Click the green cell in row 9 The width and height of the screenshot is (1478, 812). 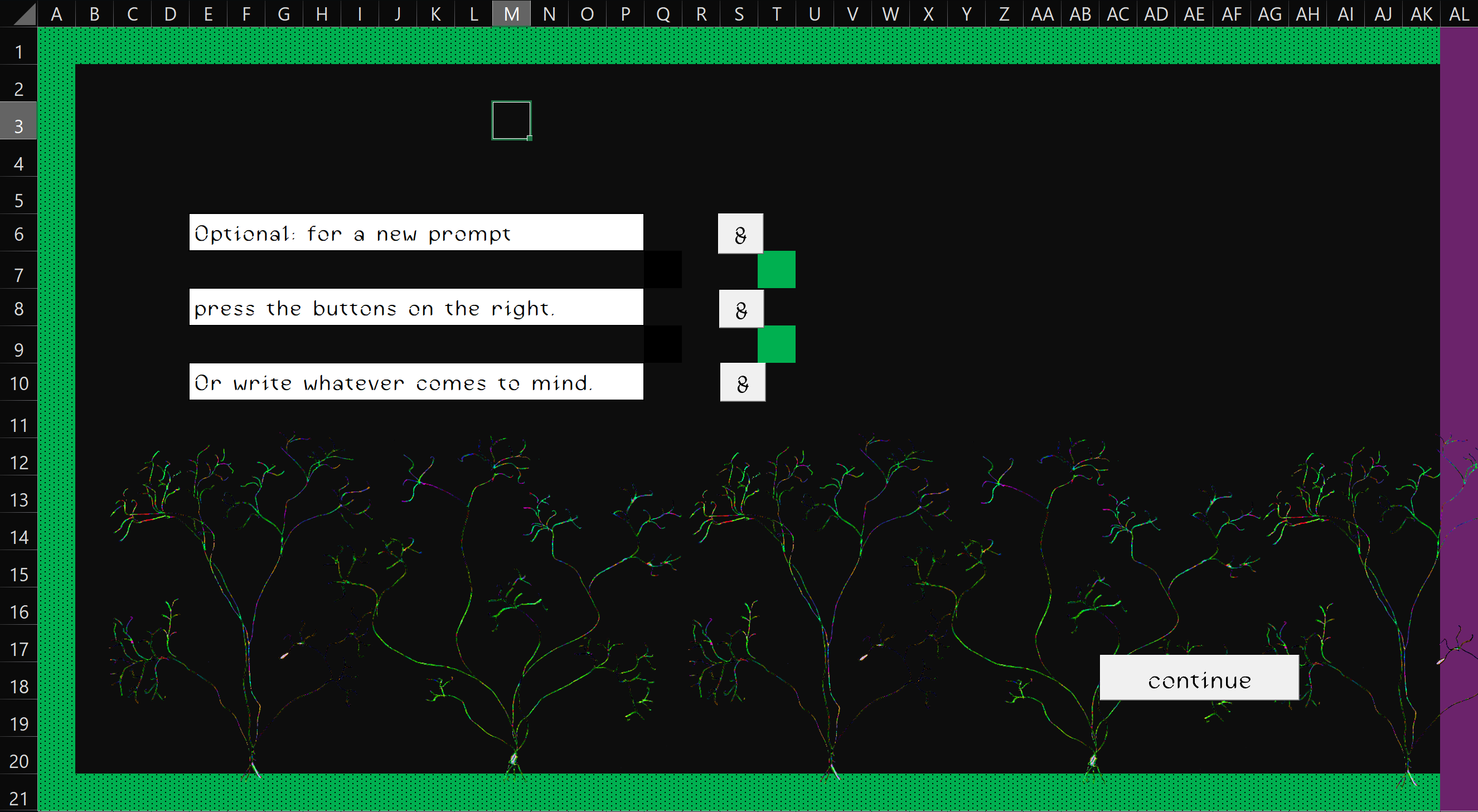coord(776,344)
